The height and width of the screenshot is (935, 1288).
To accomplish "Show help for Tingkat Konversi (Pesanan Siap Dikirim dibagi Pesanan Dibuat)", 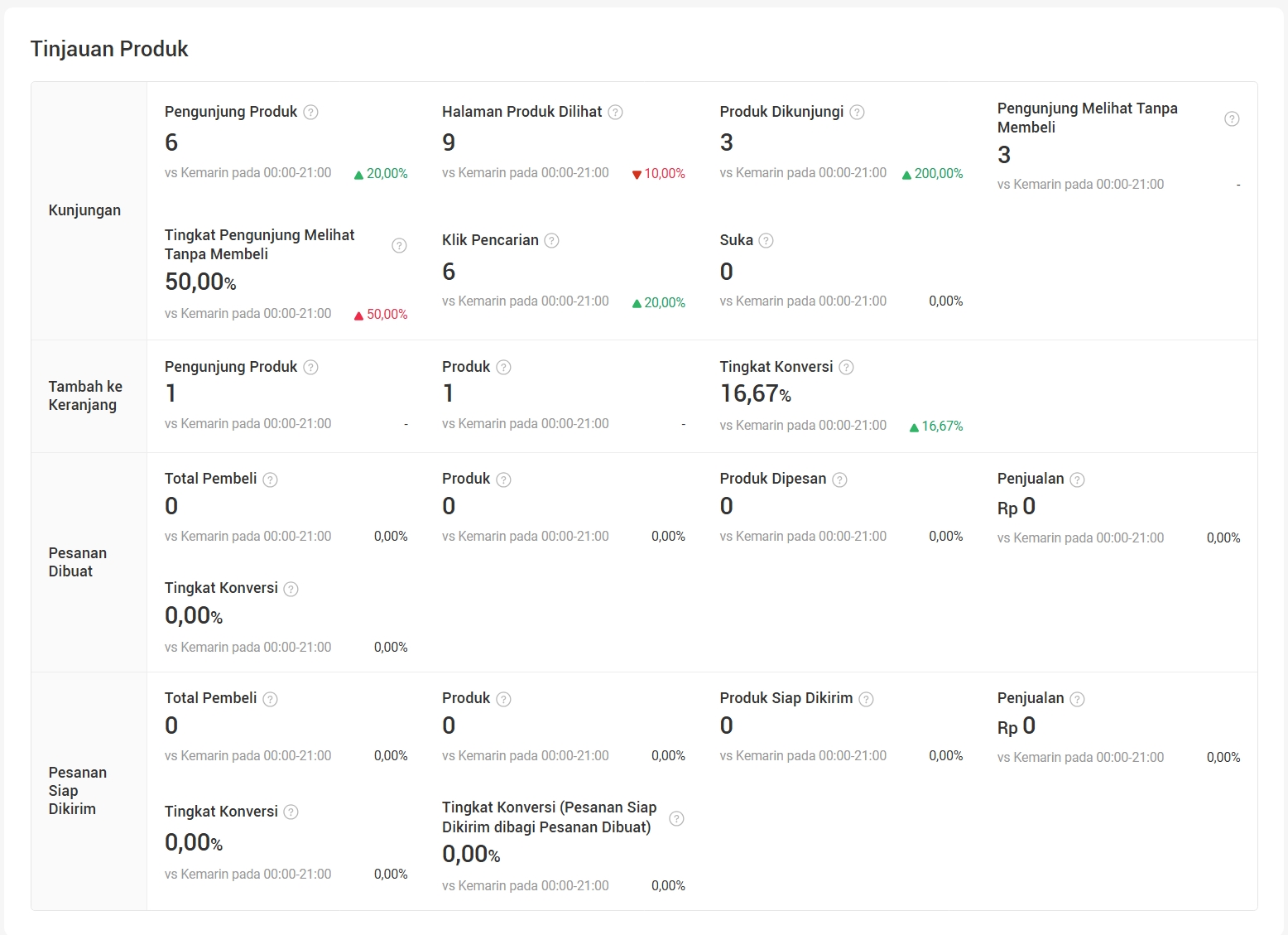I will click(676, 818).
